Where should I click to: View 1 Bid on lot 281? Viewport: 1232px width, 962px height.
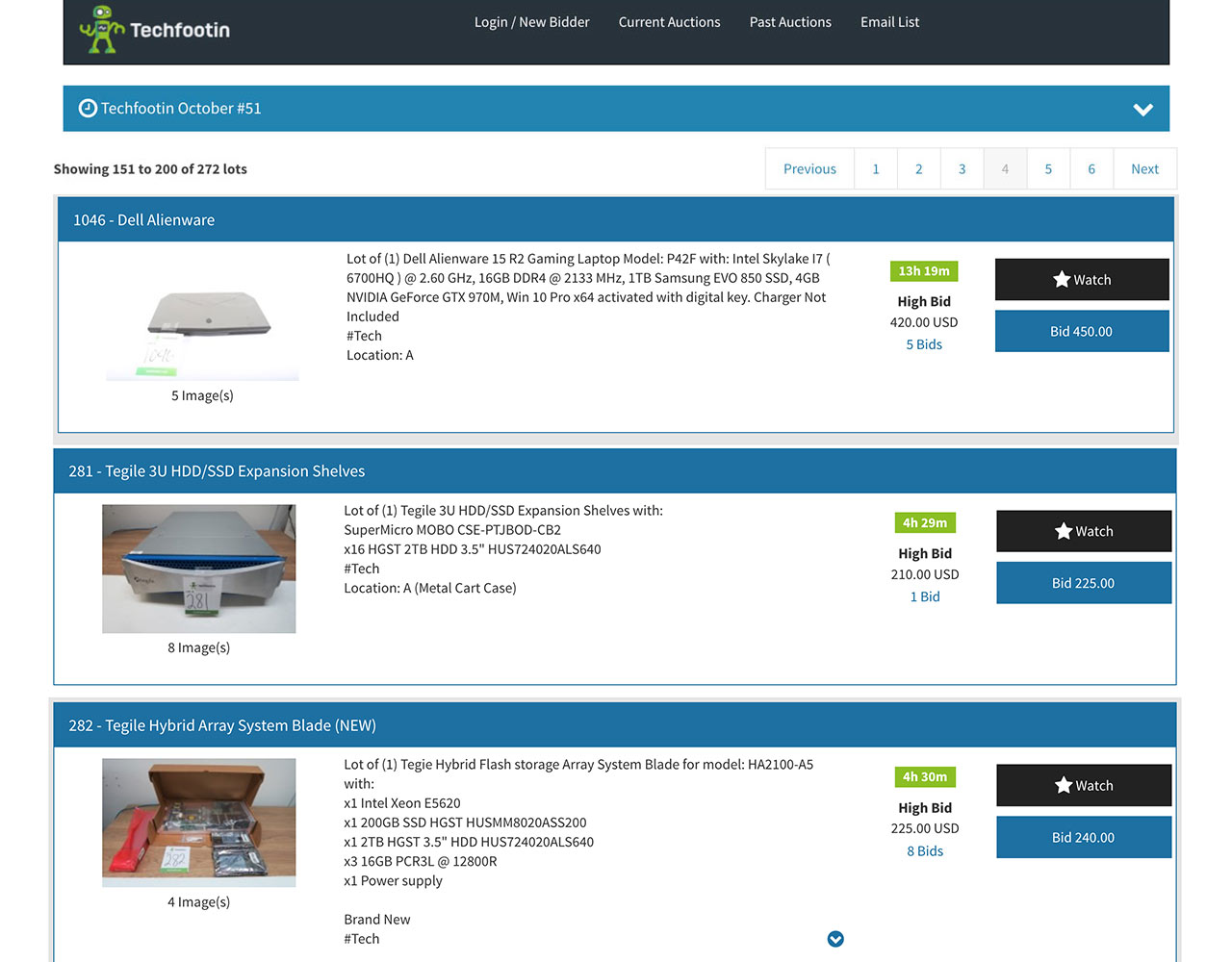[925, 596]
